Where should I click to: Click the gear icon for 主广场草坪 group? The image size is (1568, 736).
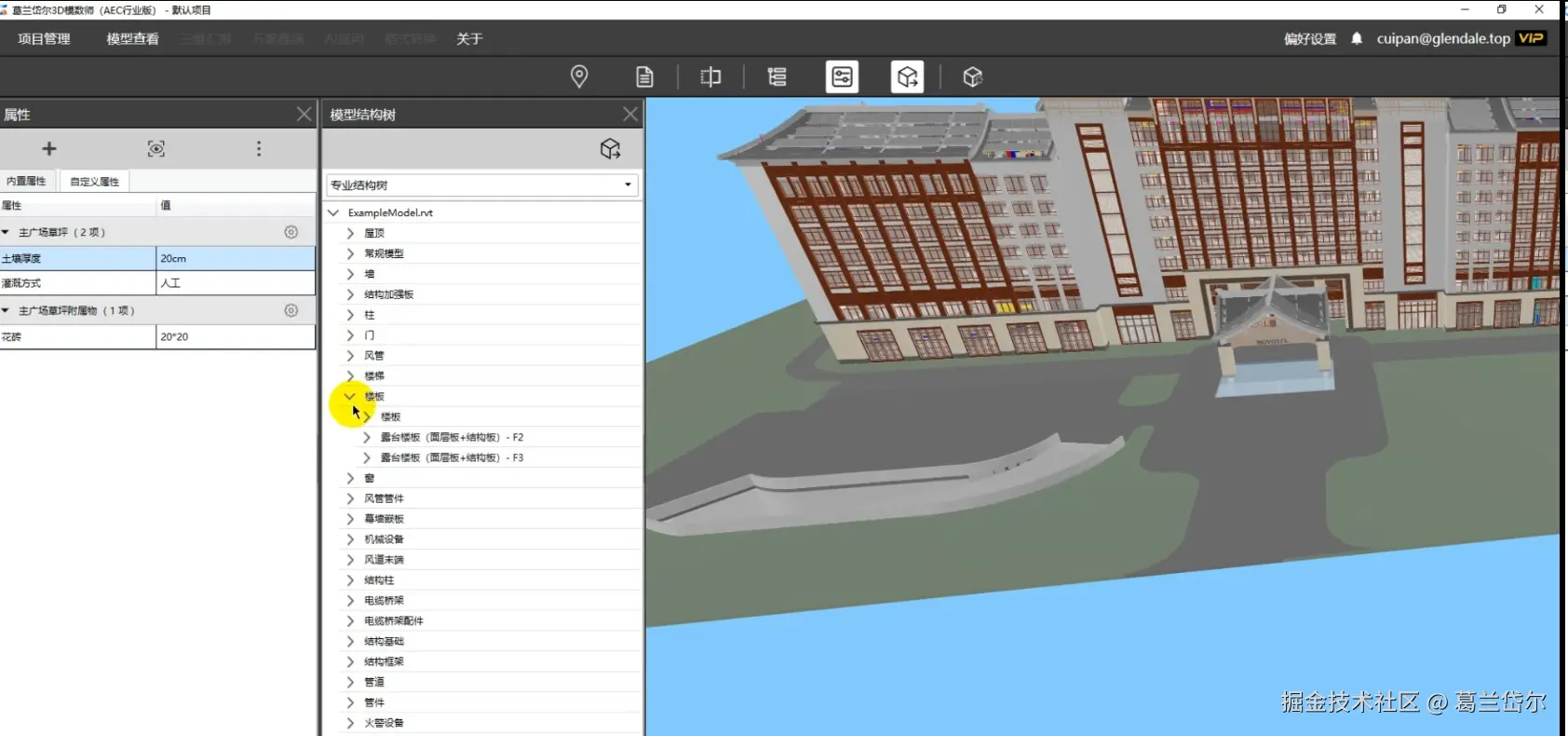click(291, 232)
